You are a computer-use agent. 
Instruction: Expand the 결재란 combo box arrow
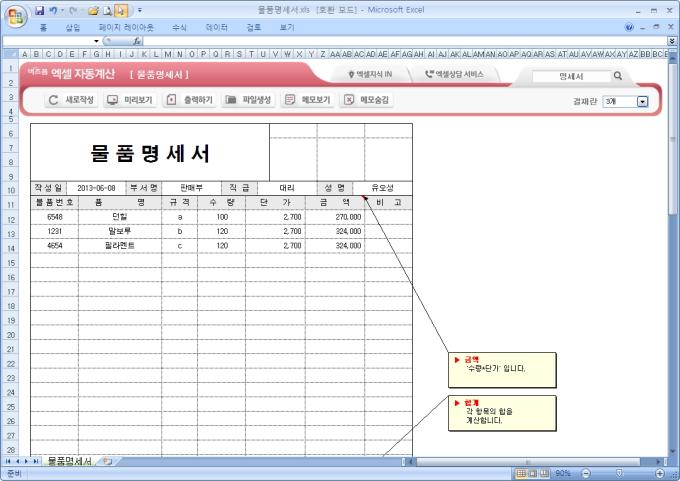[642, 101]
